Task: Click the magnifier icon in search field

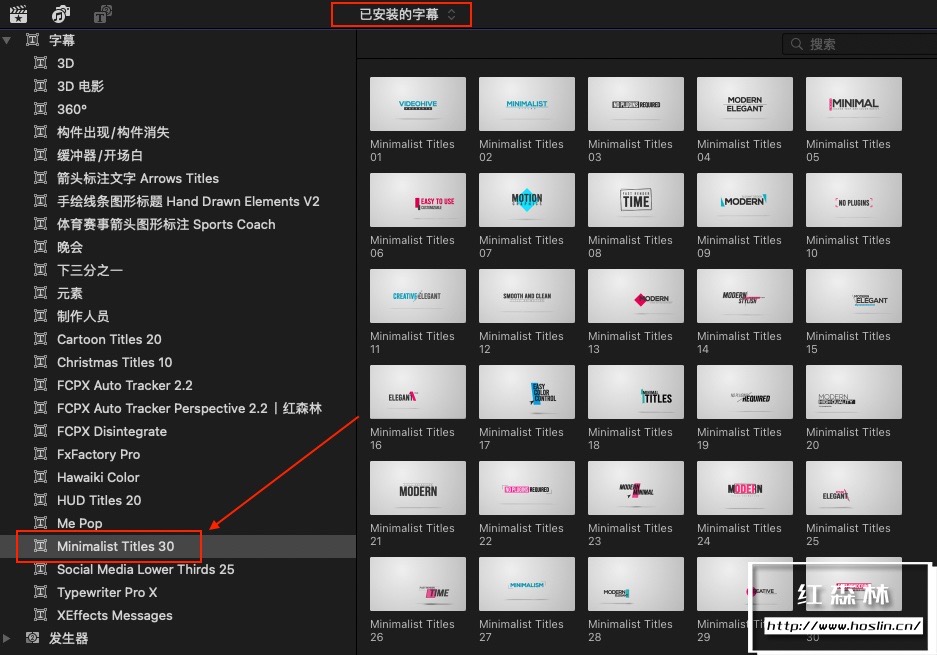Action: click(796, 44)
